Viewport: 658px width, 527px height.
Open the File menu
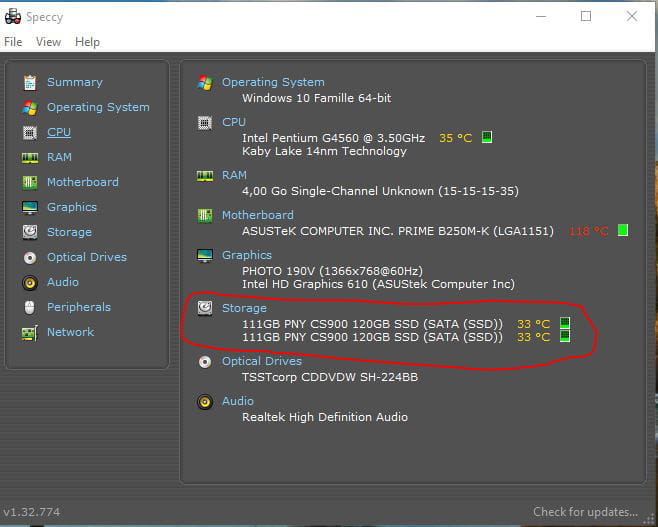13,42
